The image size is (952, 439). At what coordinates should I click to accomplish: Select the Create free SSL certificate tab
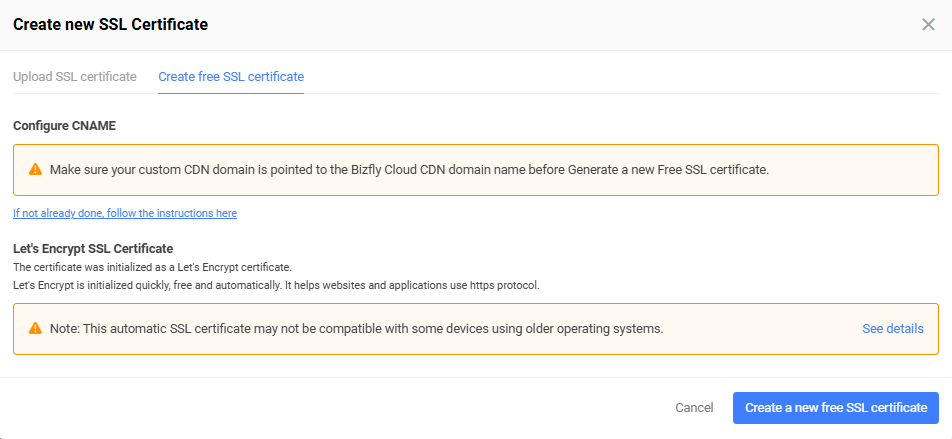tap(231, 77)
